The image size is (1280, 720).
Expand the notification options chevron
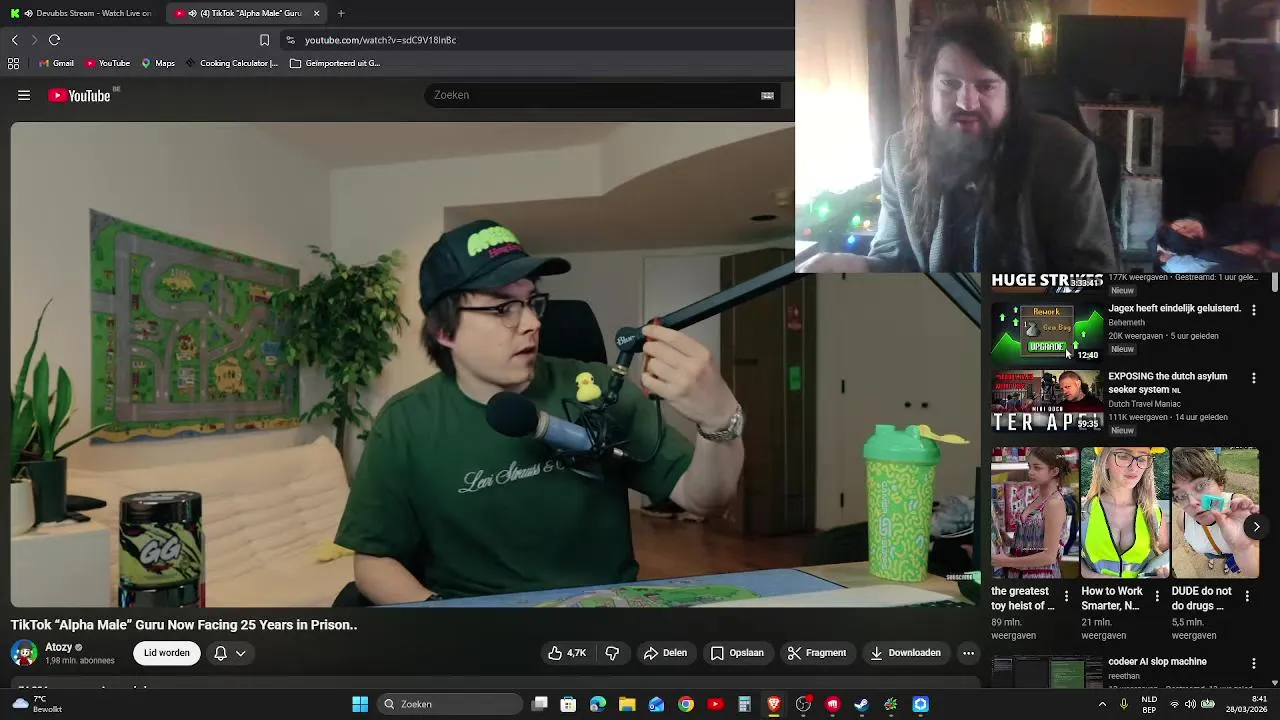click(x=241, y=653)
